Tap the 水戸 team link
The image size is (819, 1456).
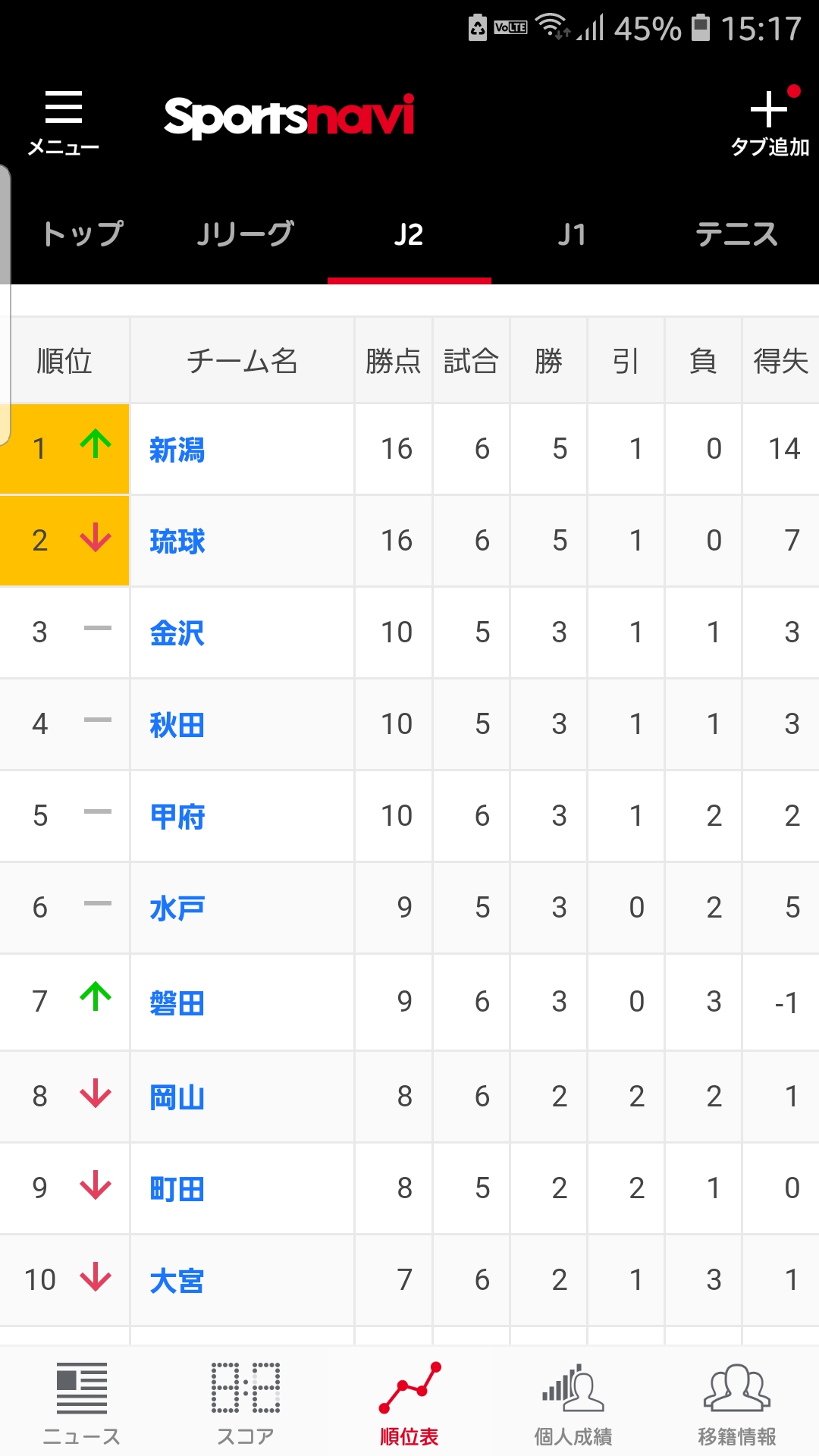(177, 908)
